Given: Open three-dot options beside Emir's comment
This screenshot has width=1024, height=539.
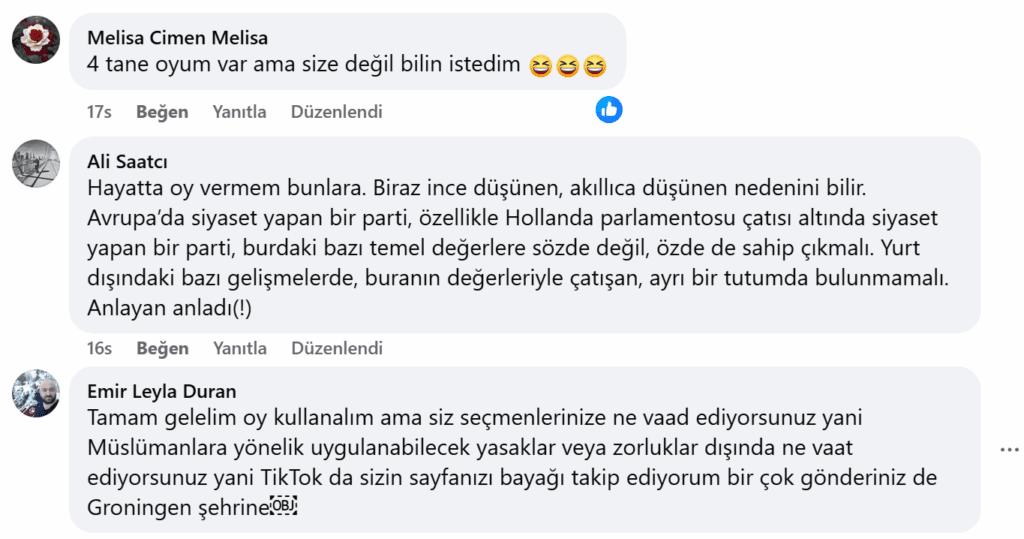Looking at the screenshot, I should click(x=1009, y=450).
